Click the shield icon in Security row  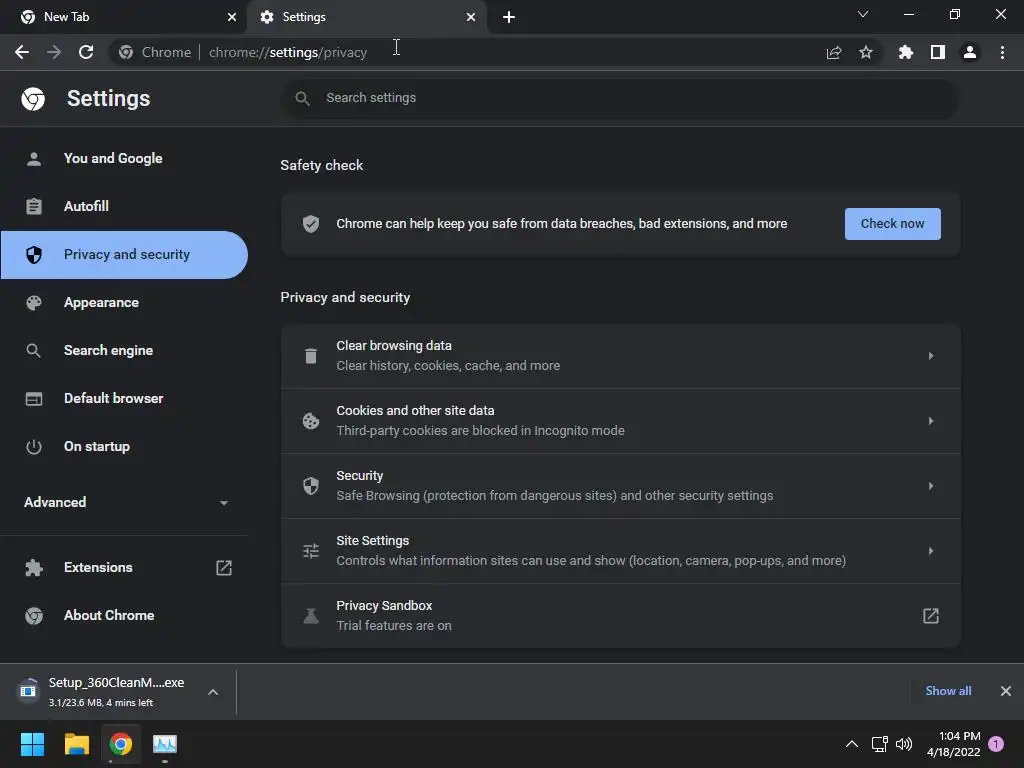(311, 486)
